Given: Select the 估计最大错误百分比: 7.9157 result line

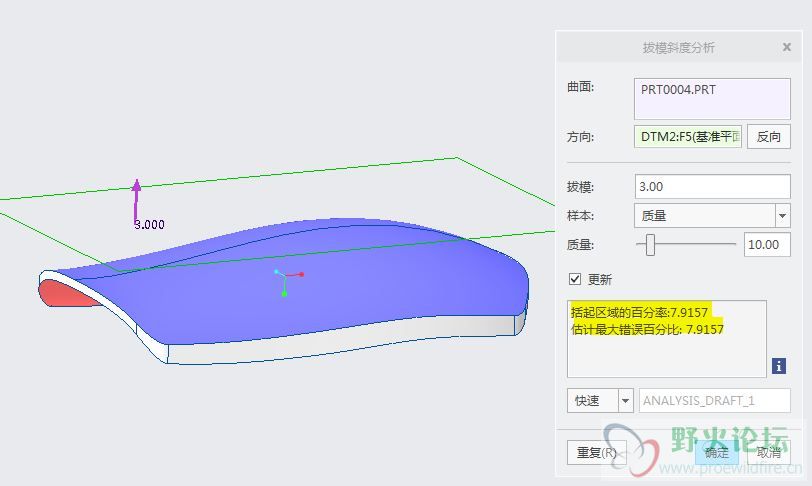Looking at the screenshot, I should click(x=647, y=329).
